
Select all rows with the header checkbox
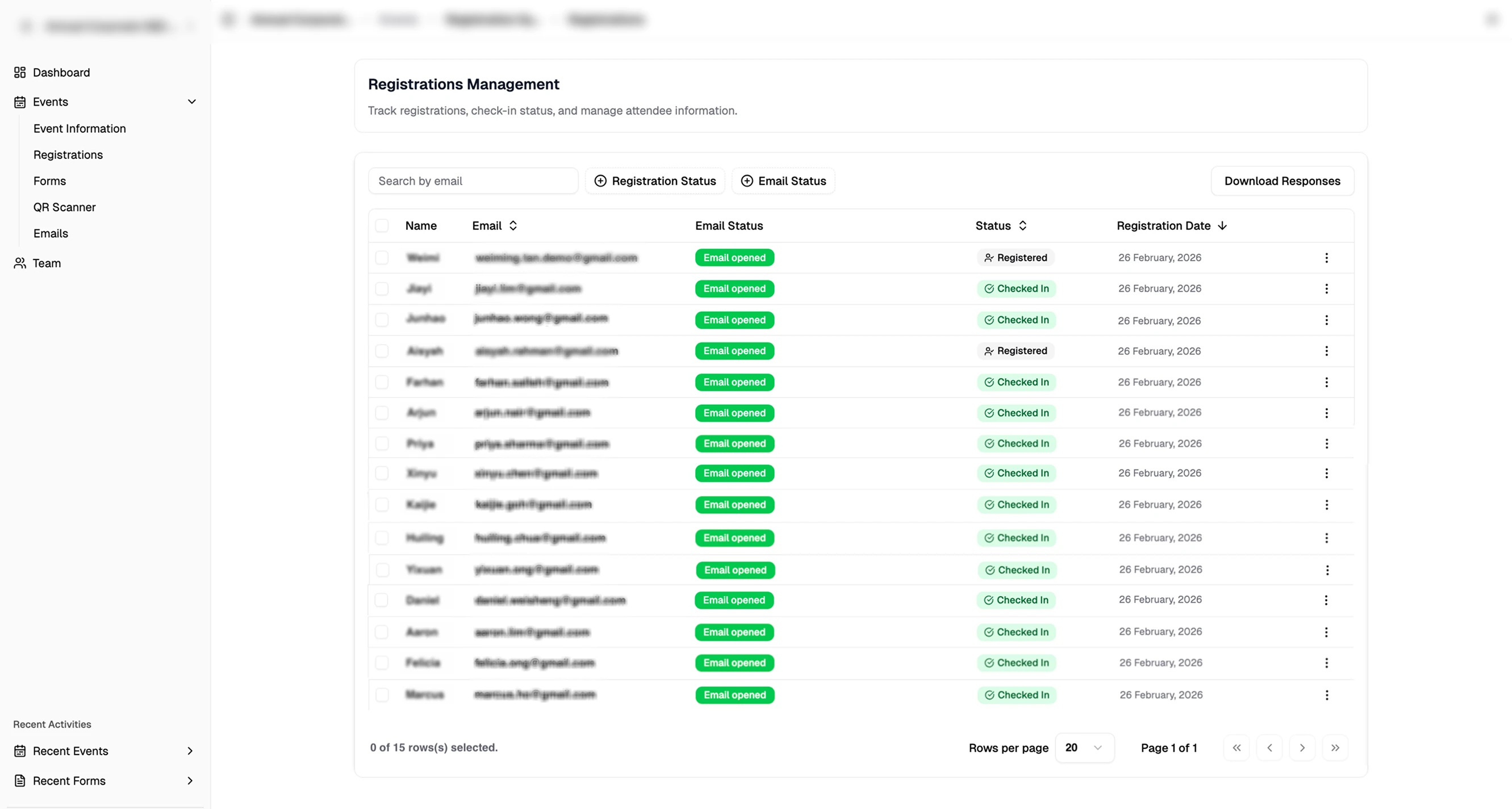[382, 225]
